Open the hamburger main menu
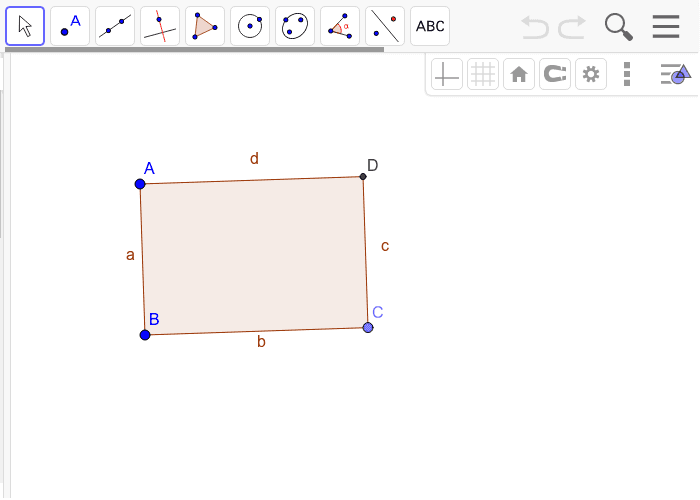The width and height of the screenshot is (700, 500). click(666, 27)
